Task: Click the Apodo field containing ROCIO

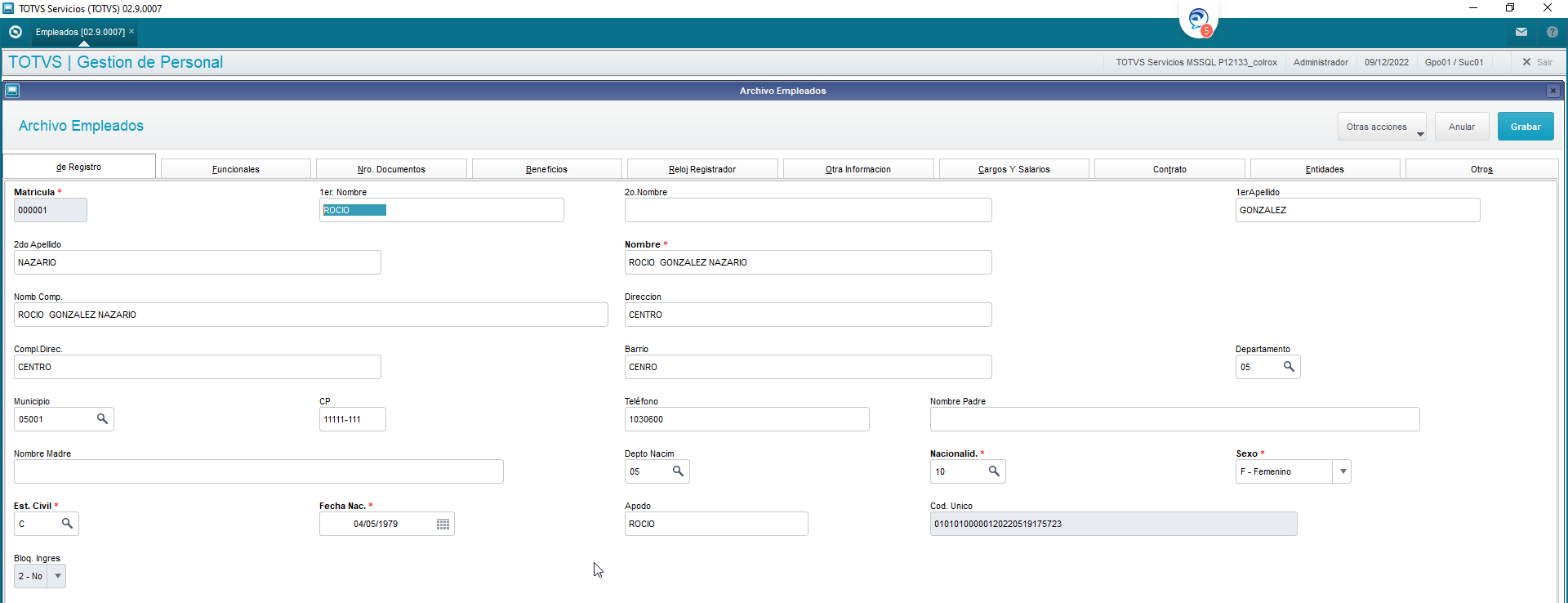Action: pyautogui.click(x=716, y=524)
